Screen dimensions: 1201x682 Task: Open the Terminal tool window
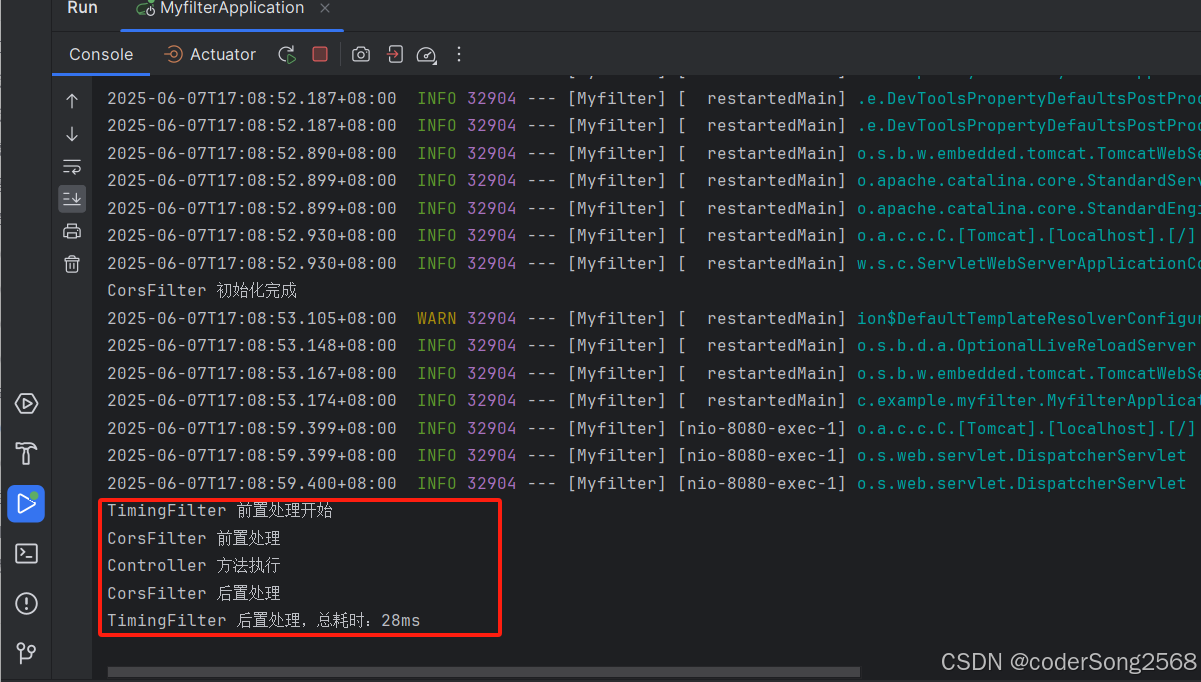pyautogui.click(x=26, y=553)
